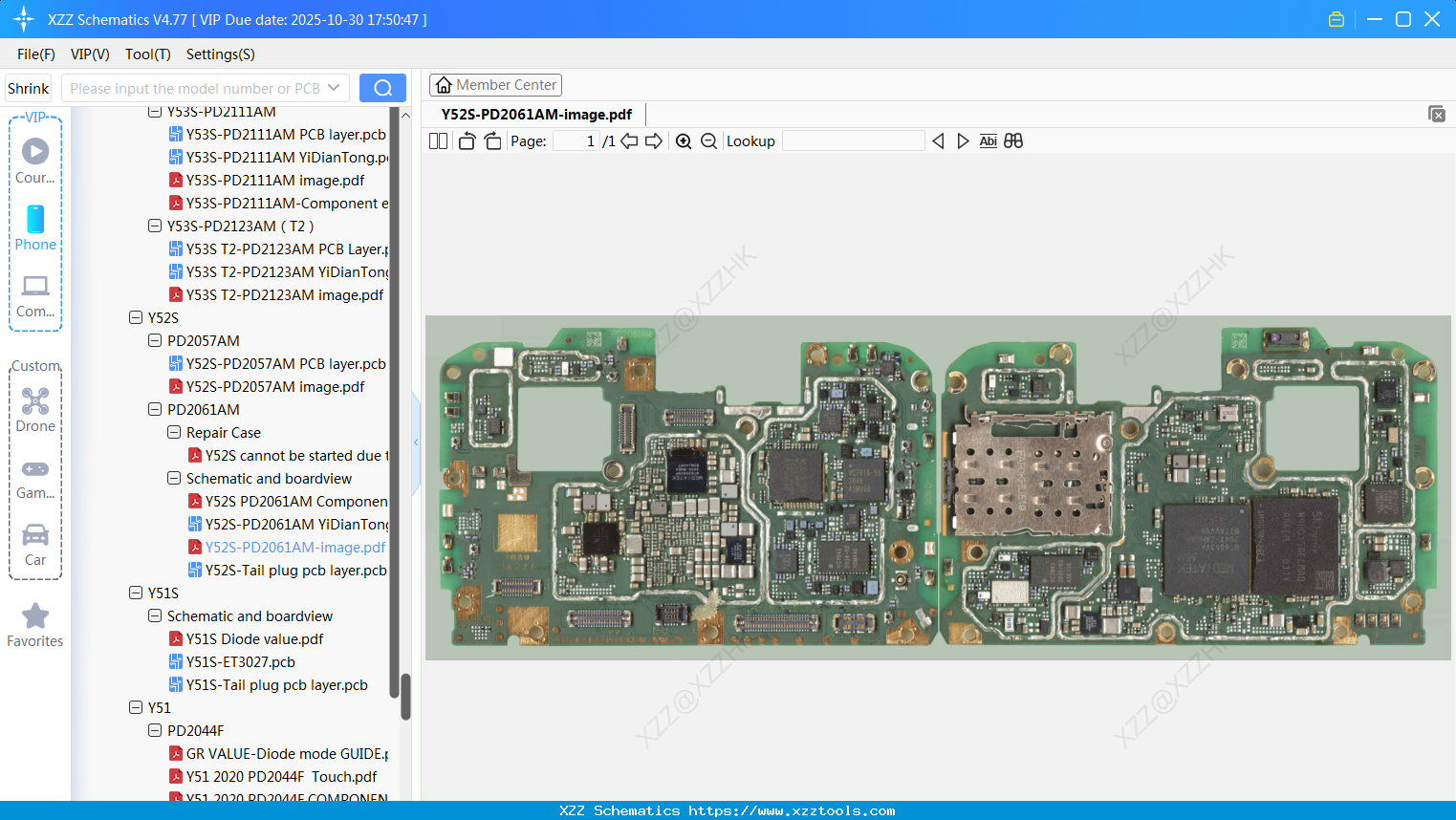Toggle the two-page split view icon
The image size is (1456, 820).
click(x=438, y=141)
